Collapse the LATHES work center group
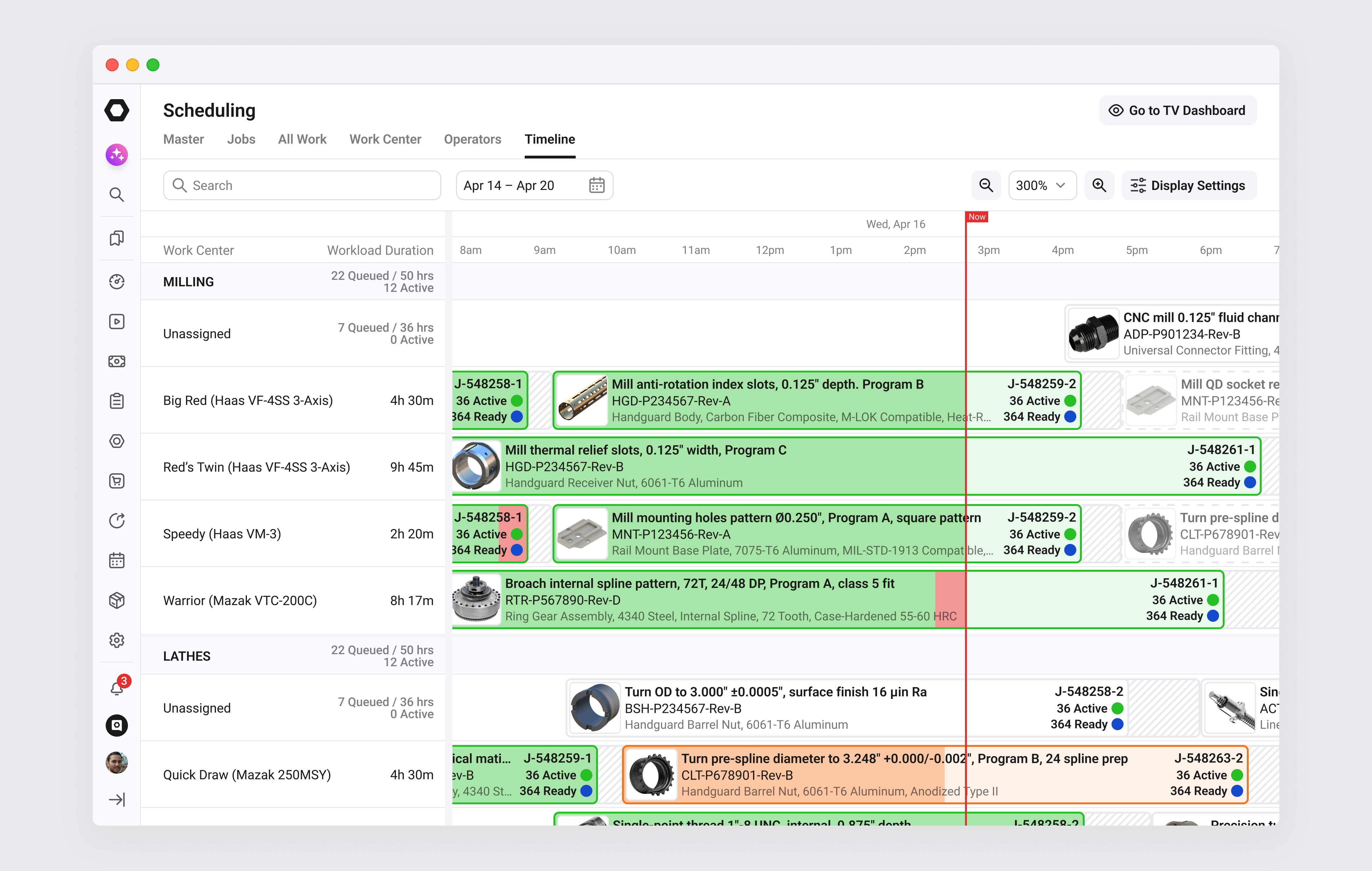The height and width of the screenshot is (871, 1372). coord(293,656)
